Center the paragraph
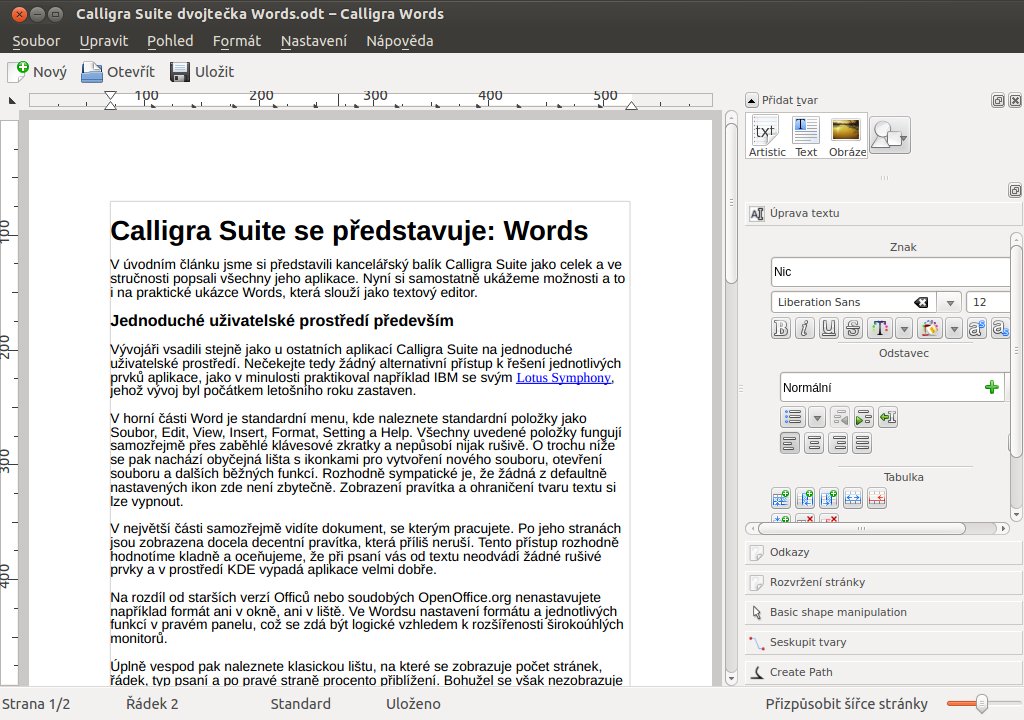This screenshot has height=720, width=1024. coord(814,444)
